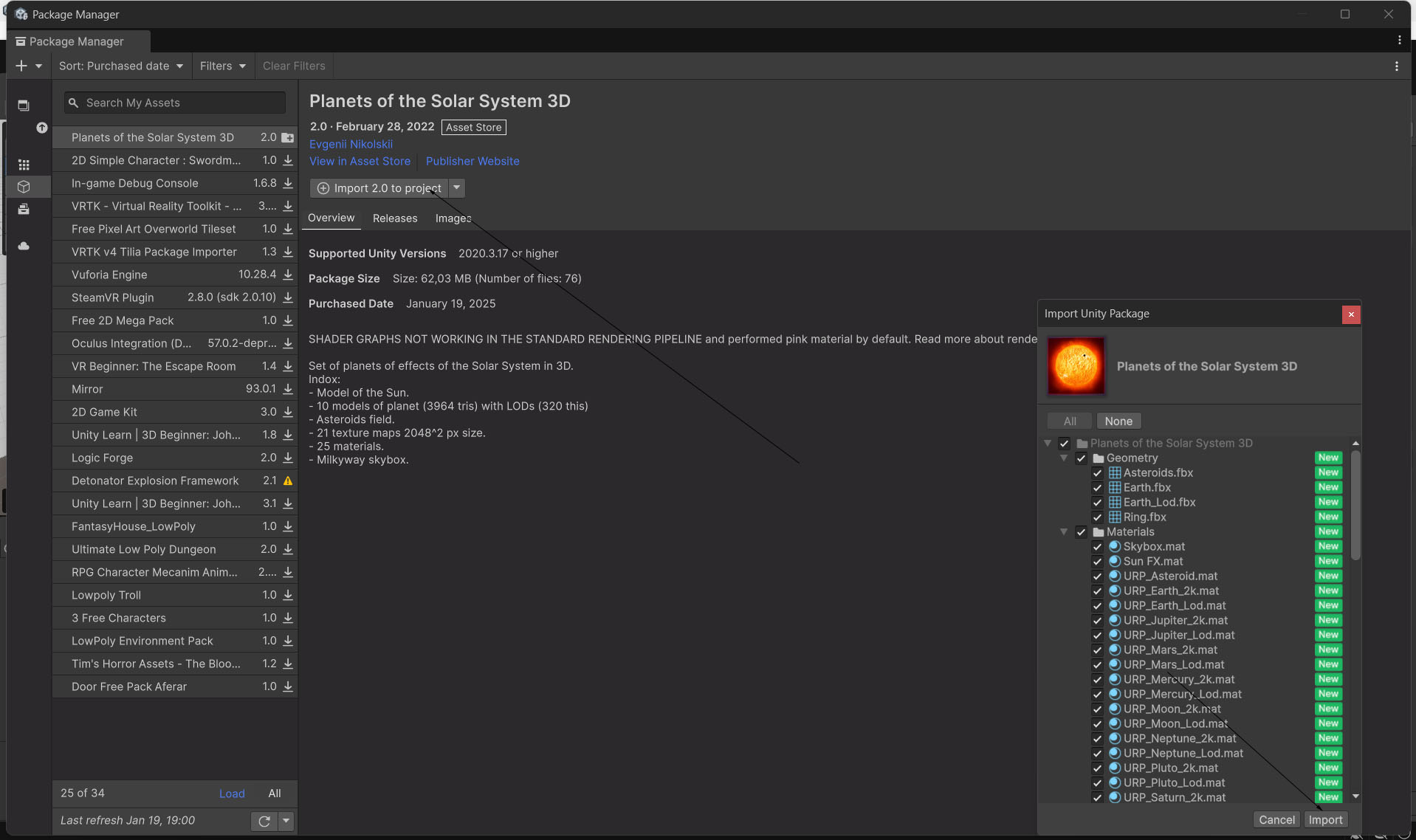Select the My Assets cube icon
The image size is (1416, 840).
click(24, 187)
